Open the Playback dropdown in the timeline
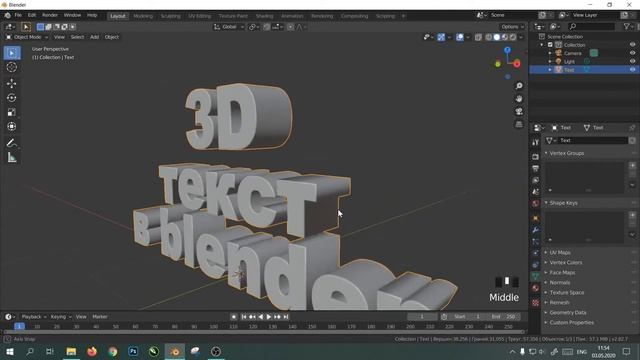The image size is (640, 360). (x=33, y=317)
